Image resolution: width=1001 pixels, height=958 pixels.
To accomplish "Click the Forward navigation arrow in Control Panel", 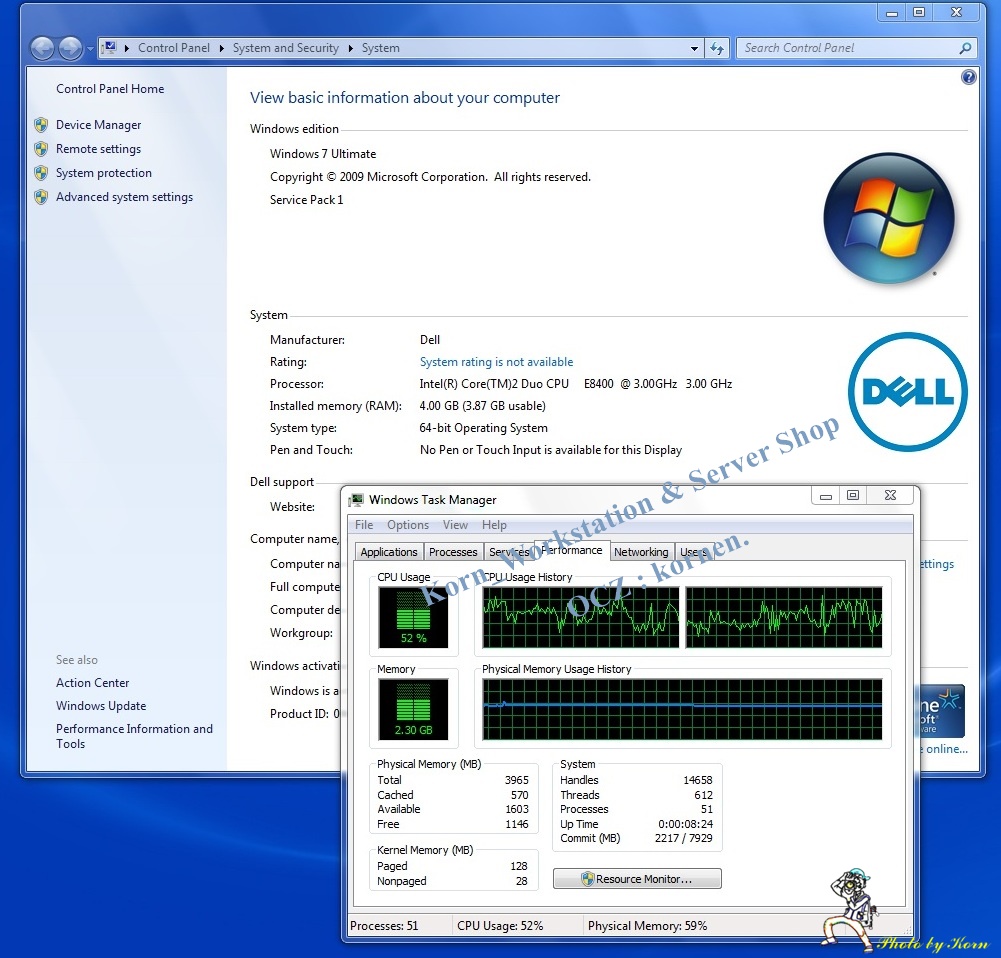I will pos(70,49).
